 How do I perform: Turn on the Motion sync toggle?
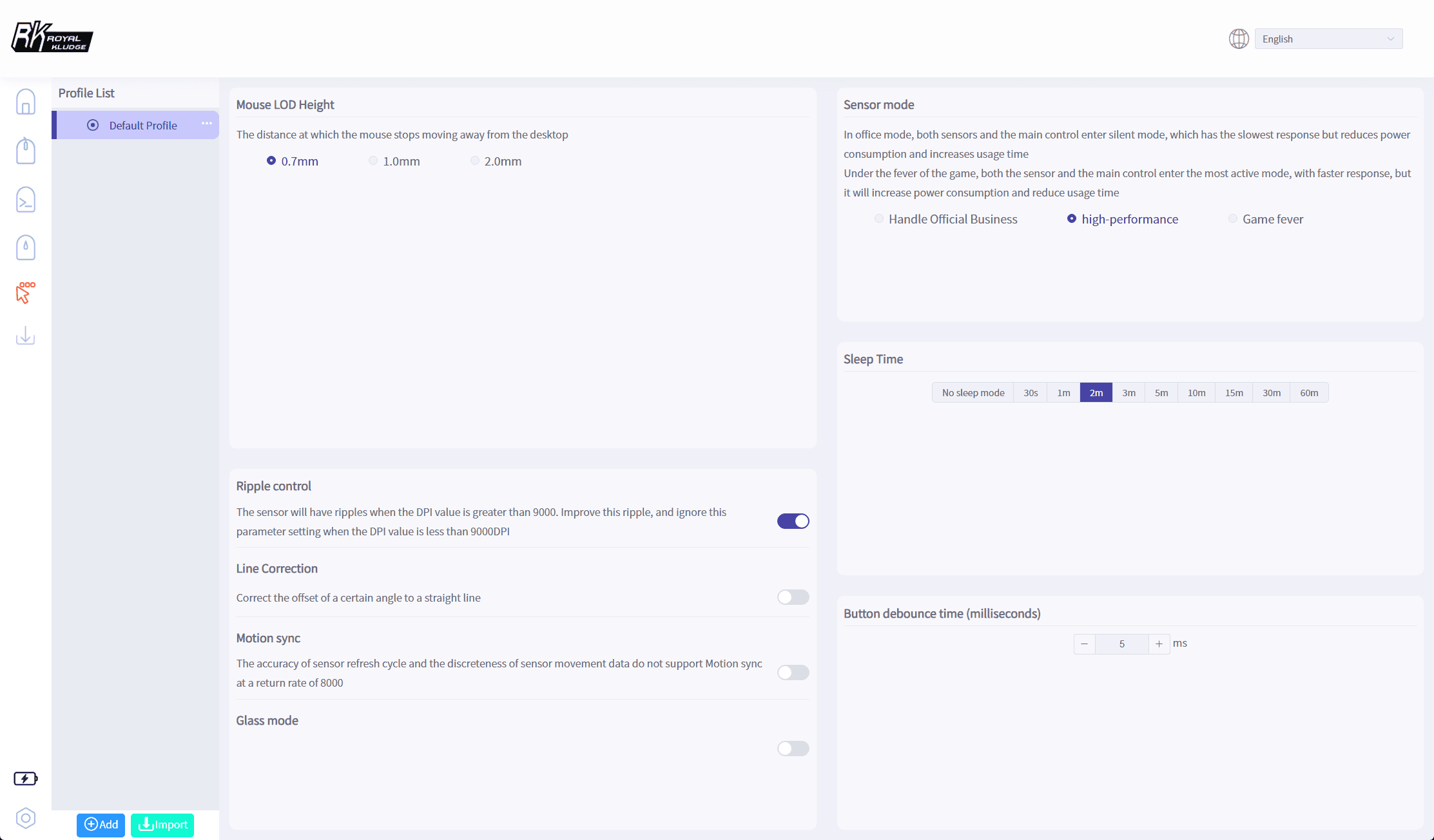pyautogui.click(x=793, y=673)
